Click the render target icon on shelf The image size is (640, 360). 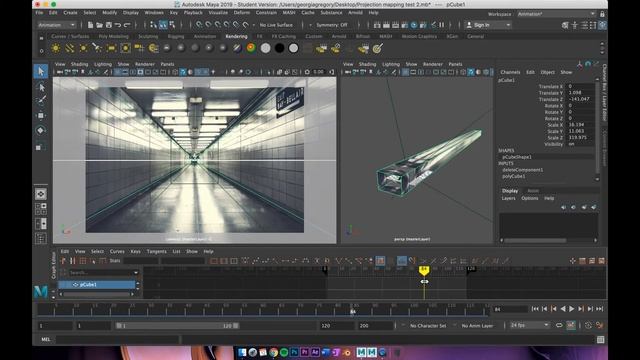(378, 49)
